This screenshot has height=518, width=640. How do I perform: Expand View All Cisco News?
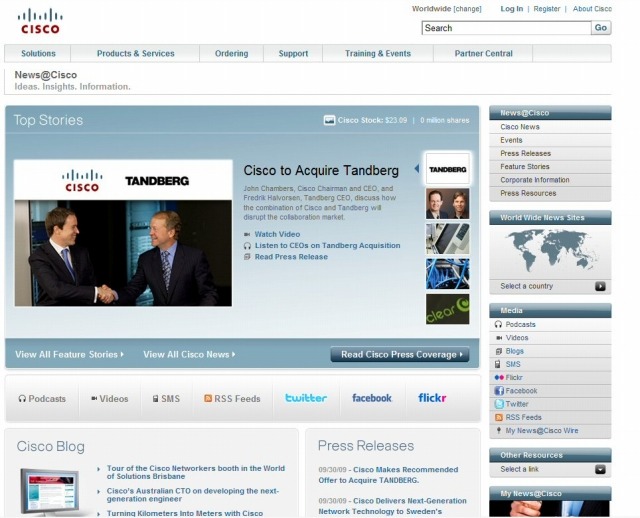(x=189, y=354)
